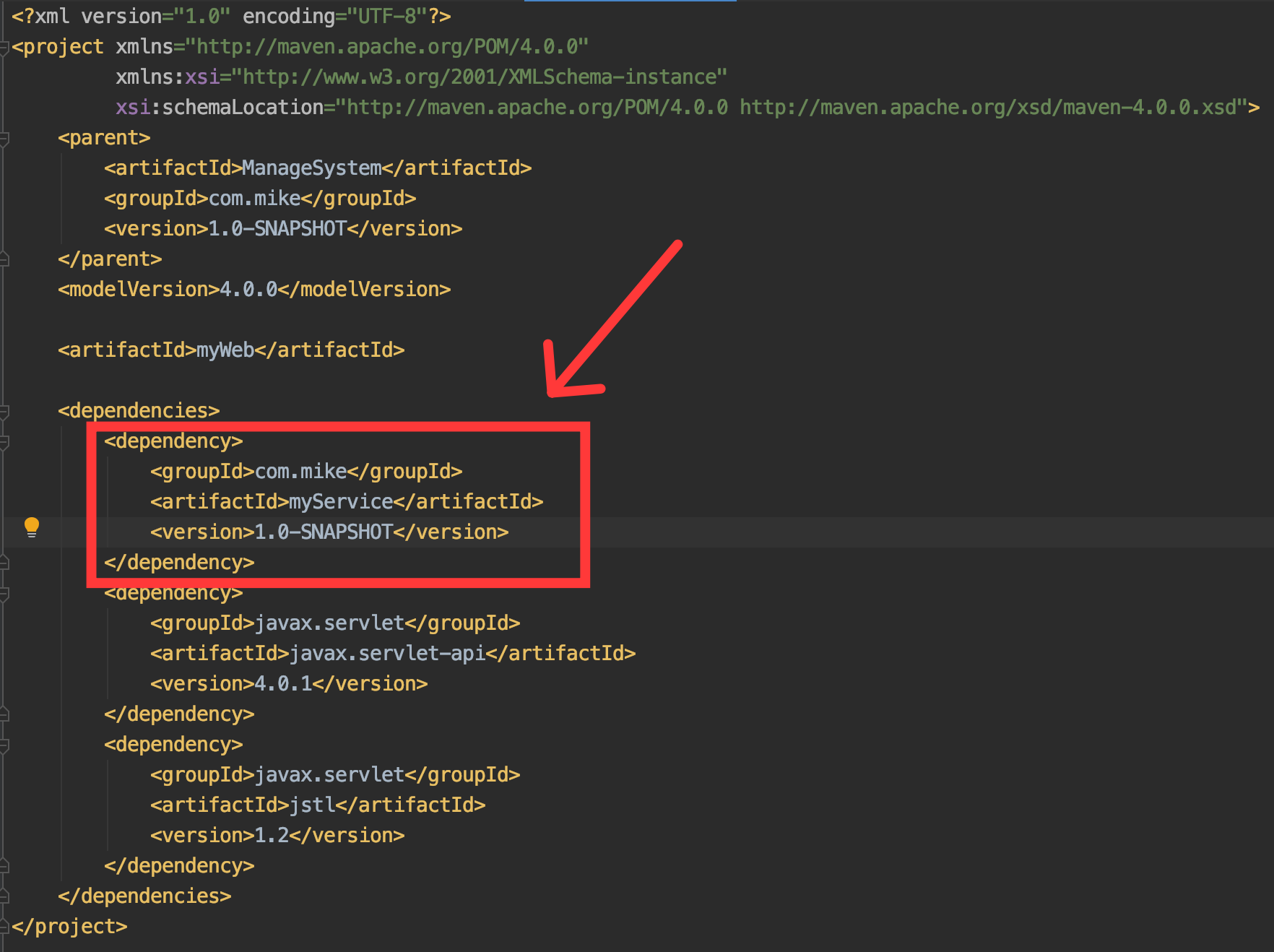Collapse the <parent> block fold marker
This screenshot has height=952, width=1274.
[4, 139]
